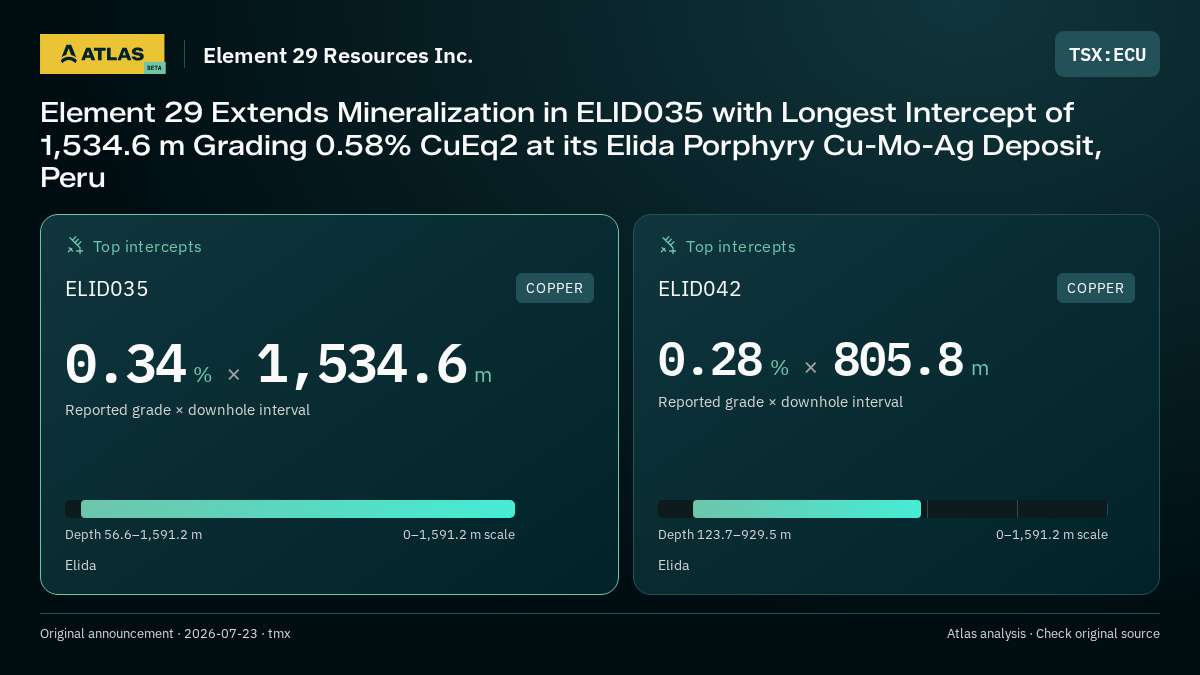Click 'Original announcement · 2026-07-23 · tmx' footer
Viewport: 1200px width, 675px height.
tap(165, 634)
